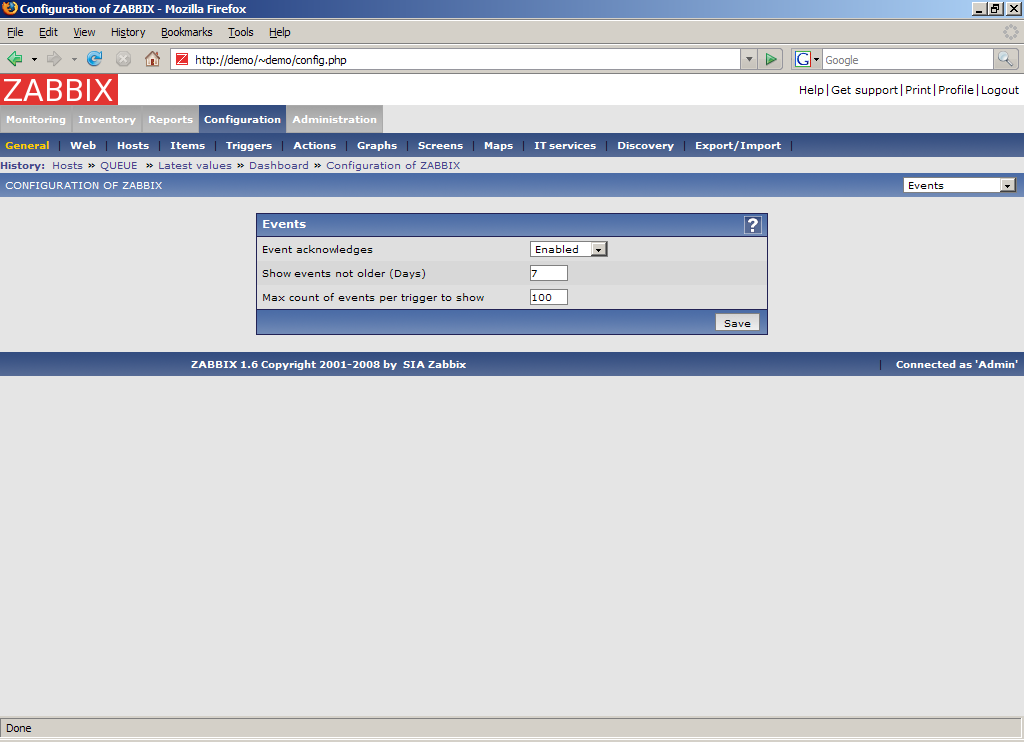The image size is (1024, 742).
Task: Click the Logout link
Action: tap(999, 90)
